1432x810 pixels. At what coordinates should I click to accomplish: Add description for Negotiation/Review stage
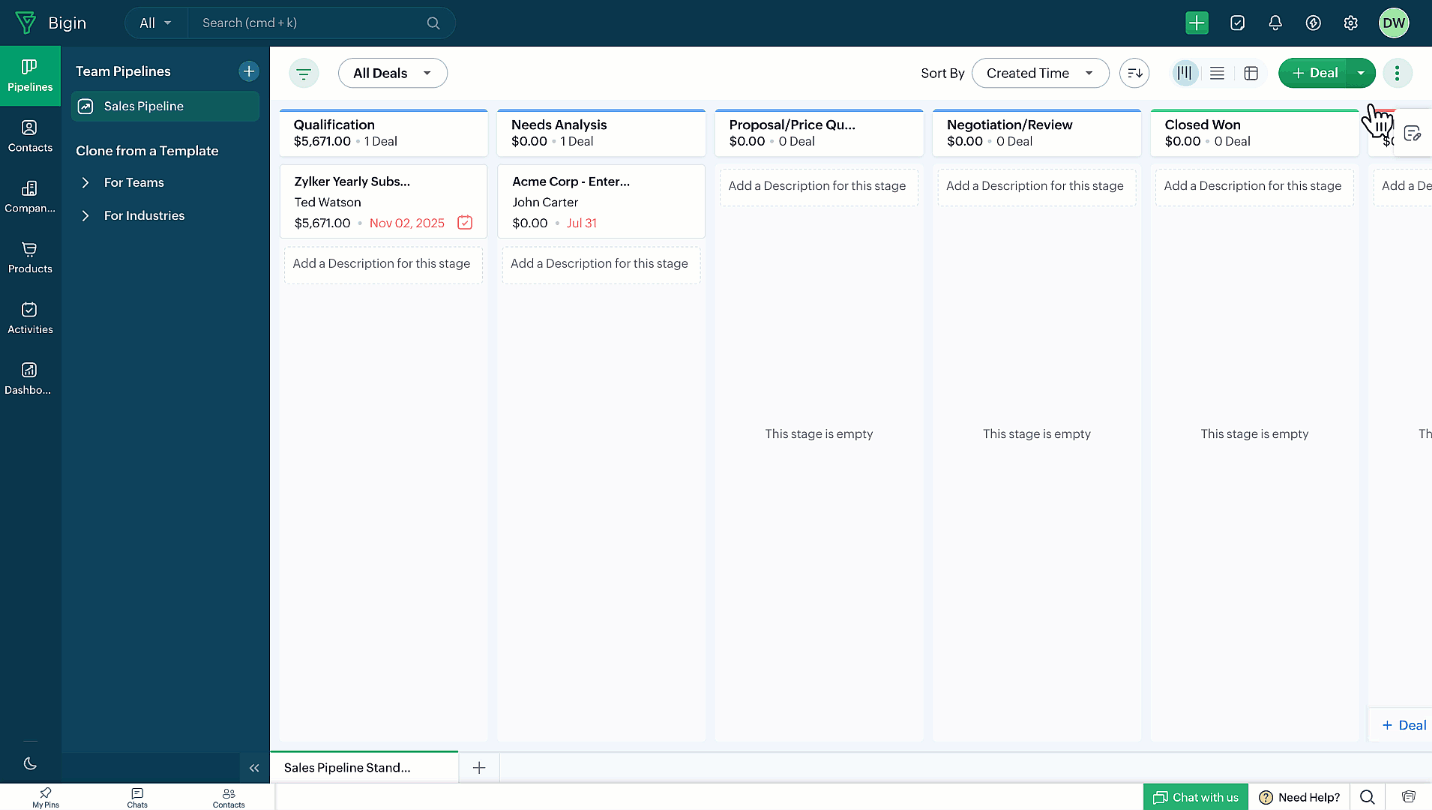pos(1036,186)
